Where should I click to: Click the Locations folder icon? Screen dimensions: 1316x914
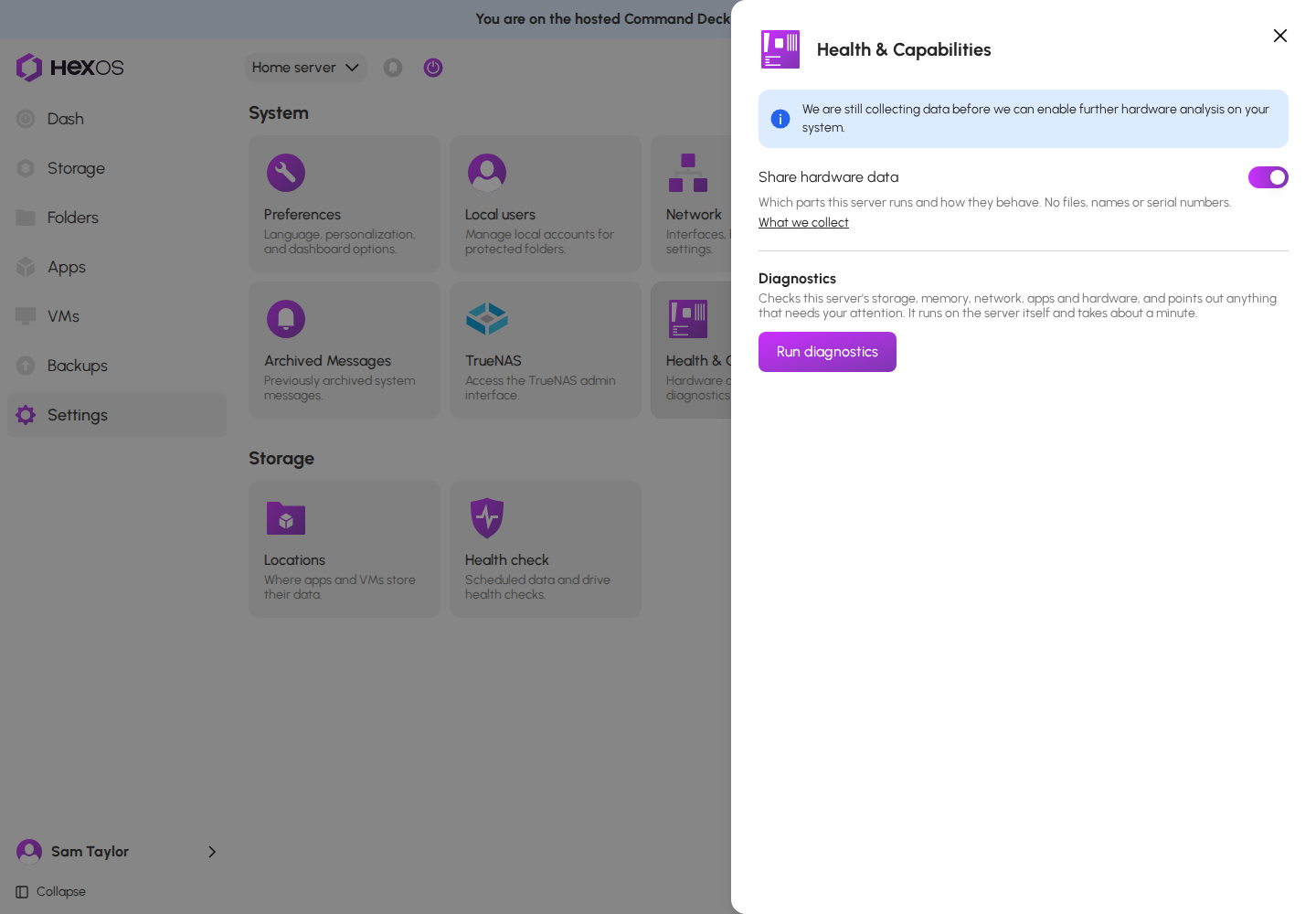(x=286, y=518)
